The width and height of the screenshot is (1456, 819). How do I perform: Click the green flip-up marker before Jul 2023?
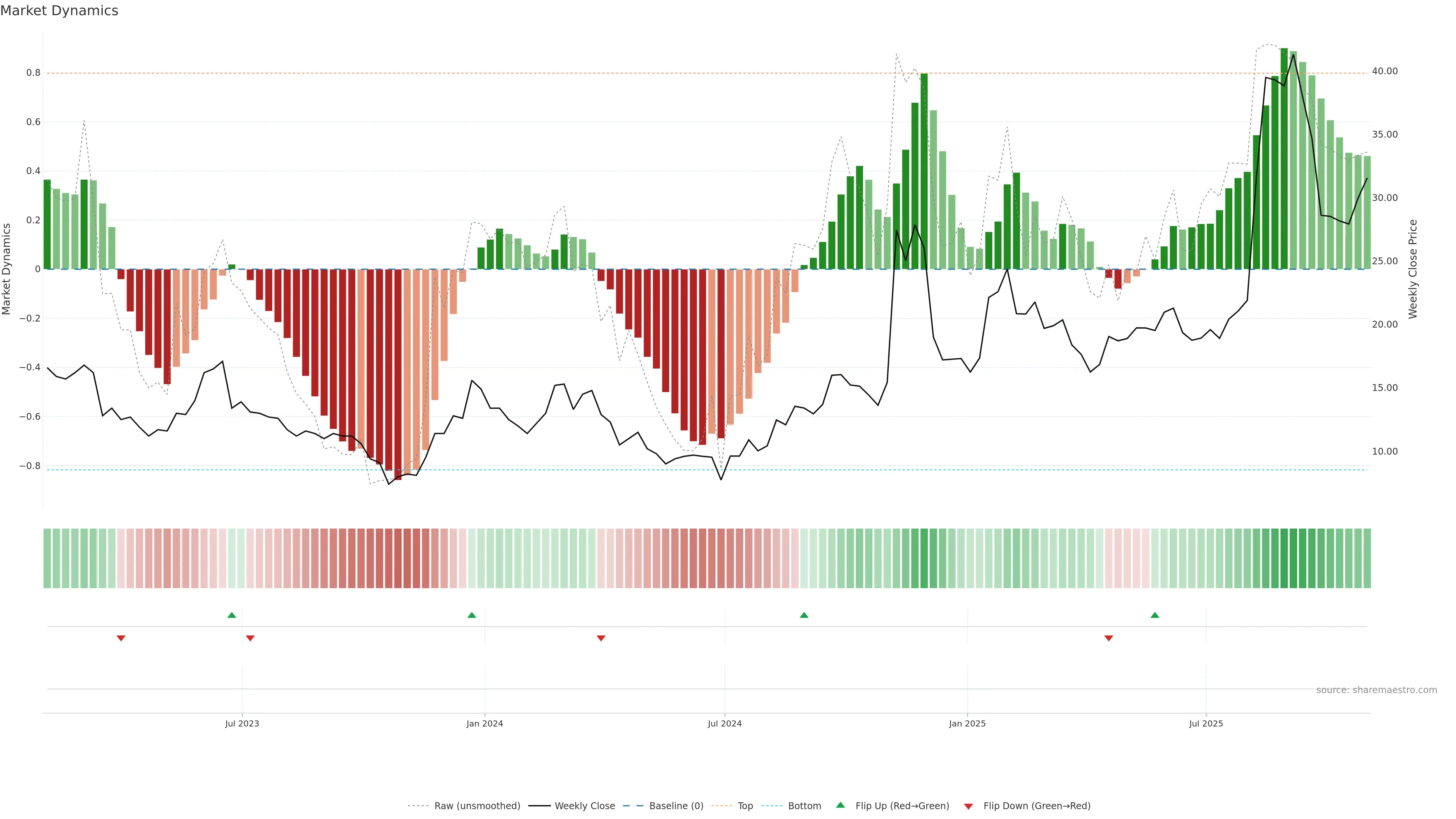click(232, 615)
